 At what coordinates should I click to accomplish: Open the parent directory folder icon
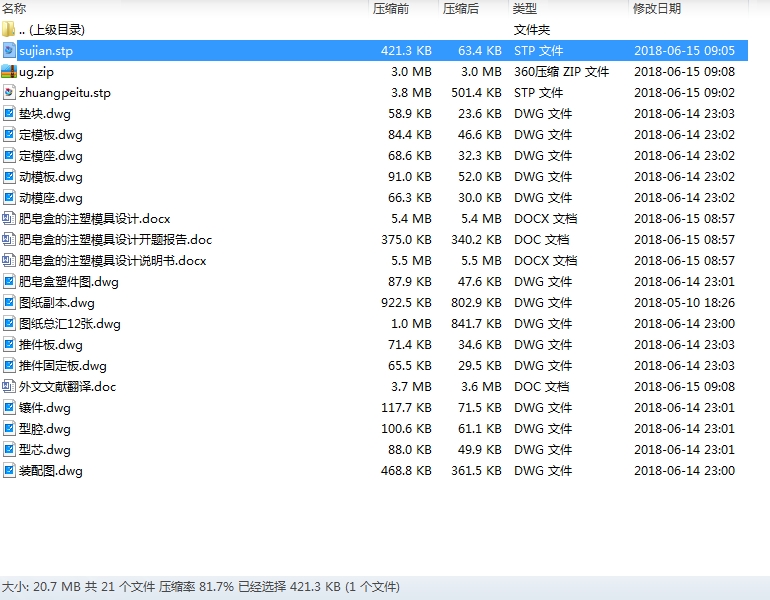click(x=8, y=29)
